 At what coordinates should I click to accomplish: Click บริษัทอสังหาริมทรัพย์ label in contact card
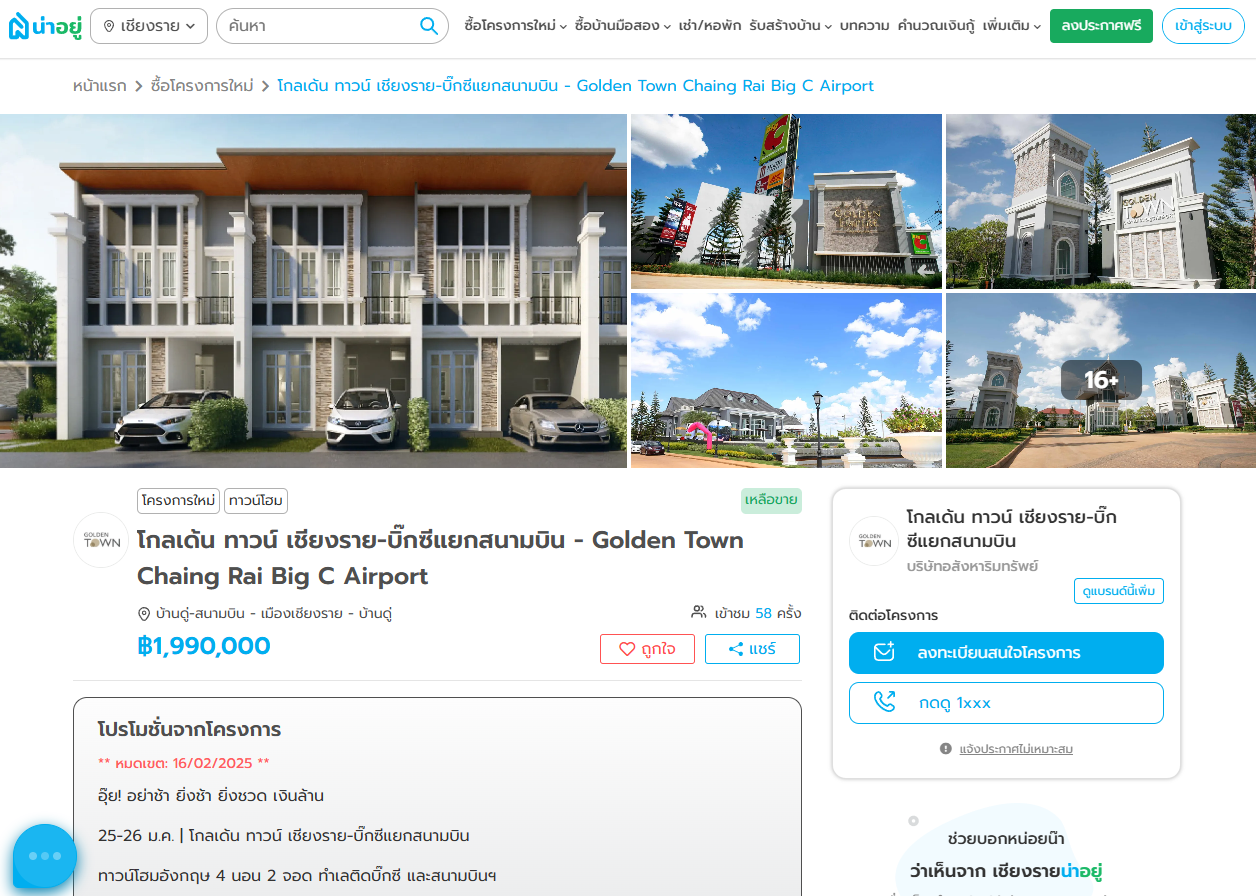[x=972, y=566]
